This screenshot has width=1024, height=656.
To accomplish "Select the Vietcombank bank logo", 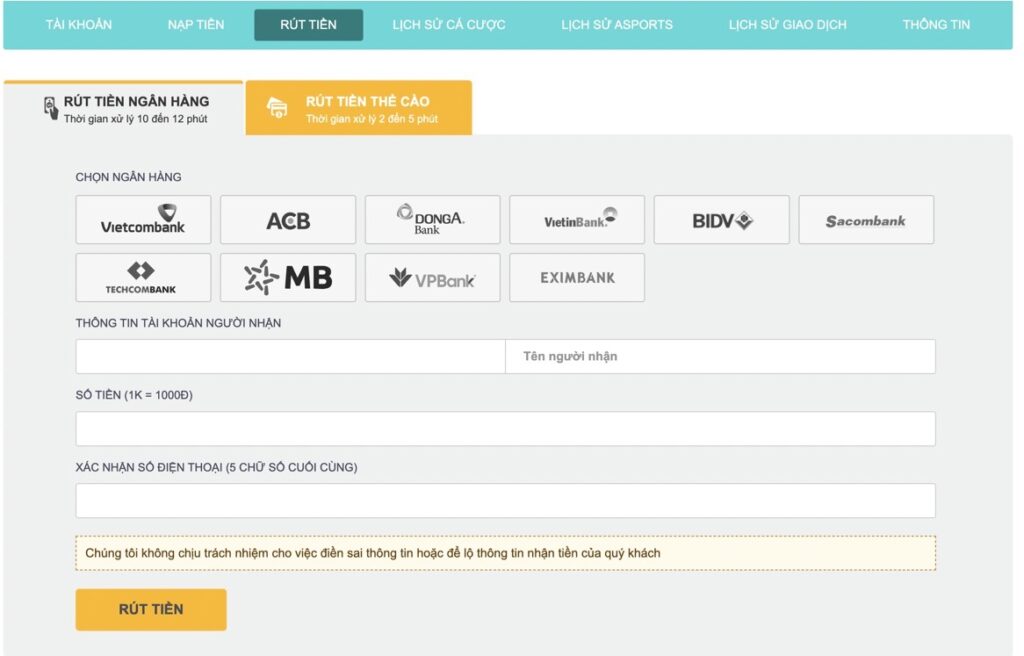I will coord(143,220).
